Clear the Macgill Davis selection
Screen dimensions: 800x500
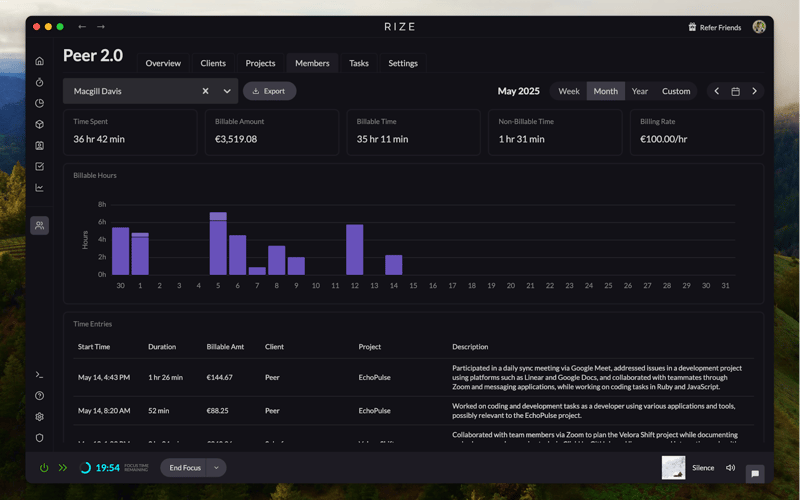tap(205, 91)
